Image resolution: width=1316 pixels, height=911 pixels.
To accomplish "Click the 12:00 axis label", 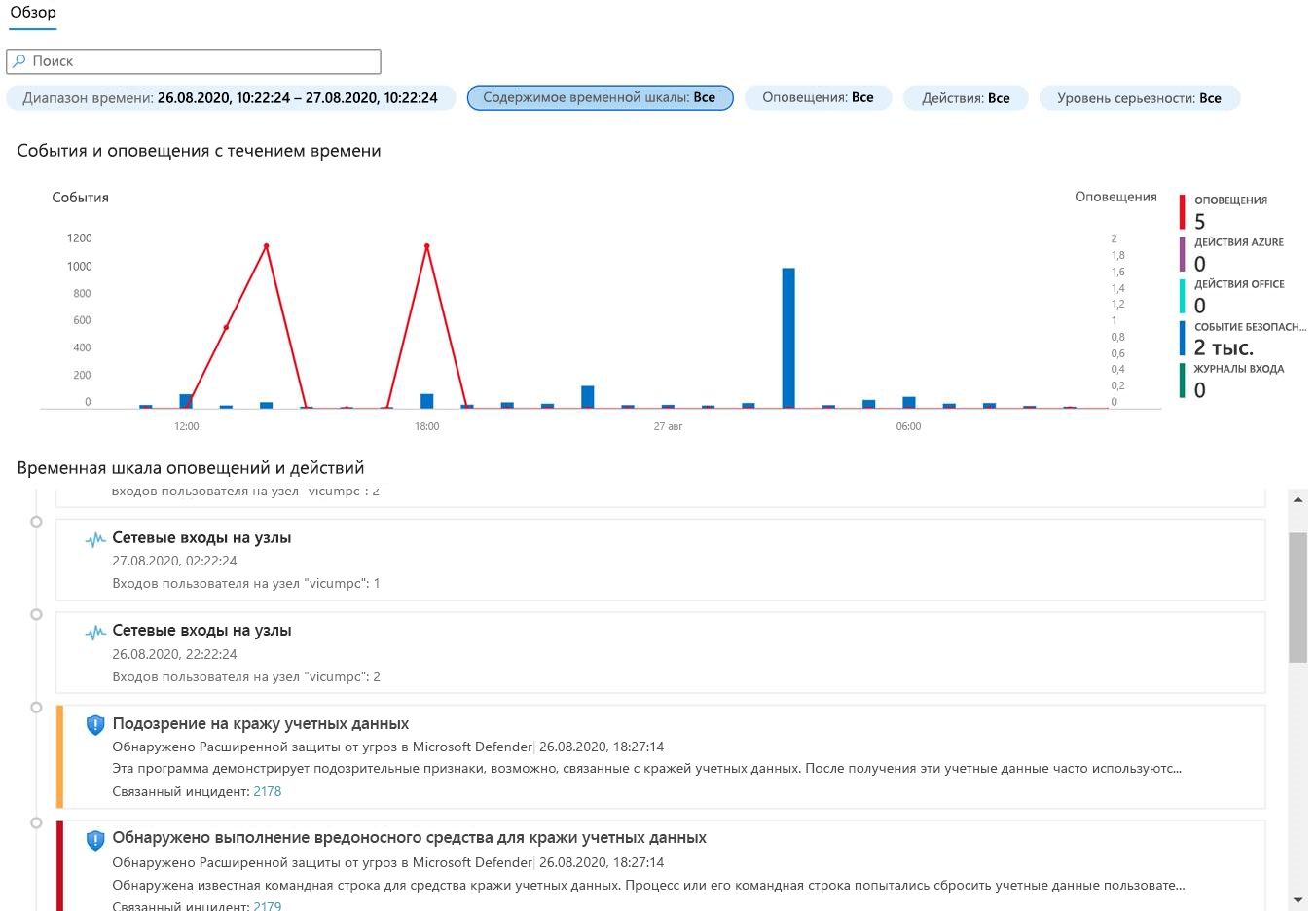I will [186, 426].
